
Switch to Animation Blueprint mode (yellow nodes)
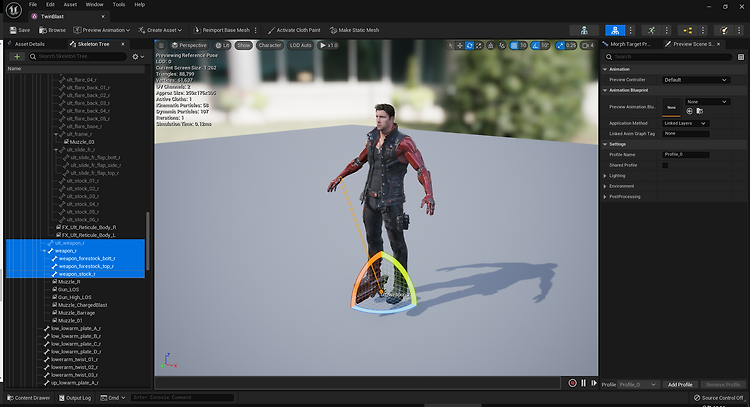688,31
